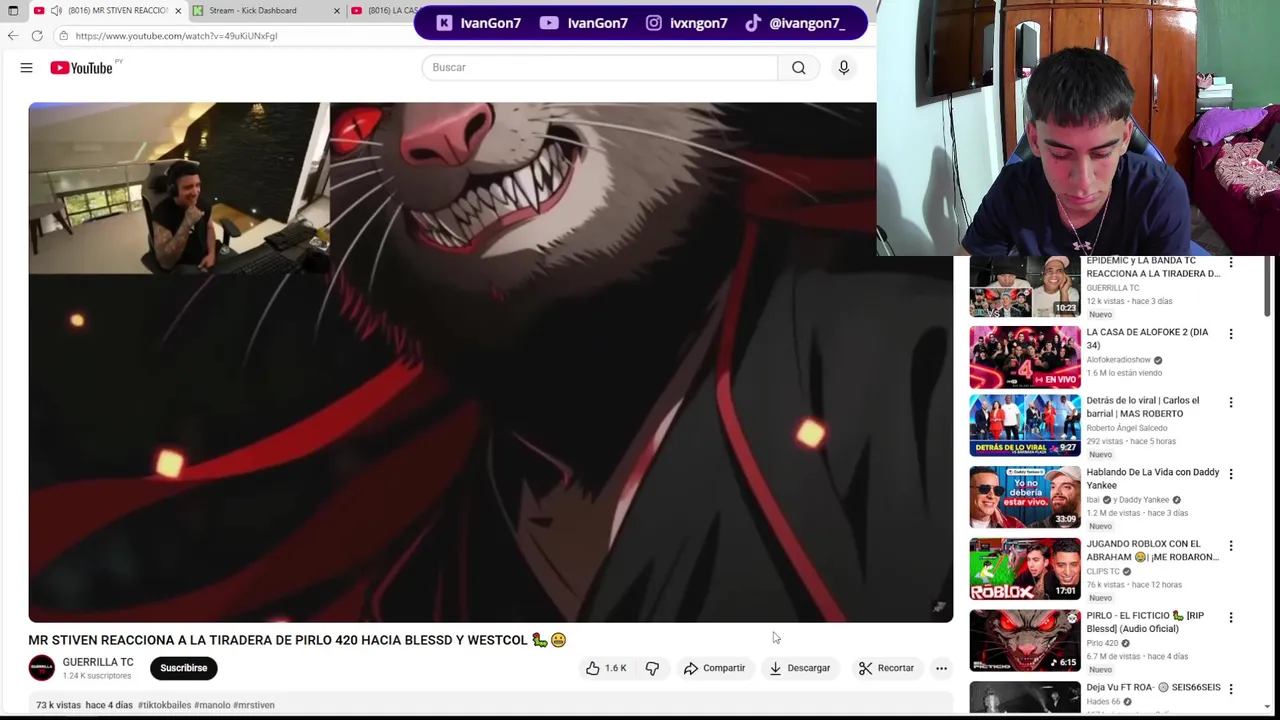Subscribe with the Suscribirse button
1280x720 pixels.
(184, 668)
